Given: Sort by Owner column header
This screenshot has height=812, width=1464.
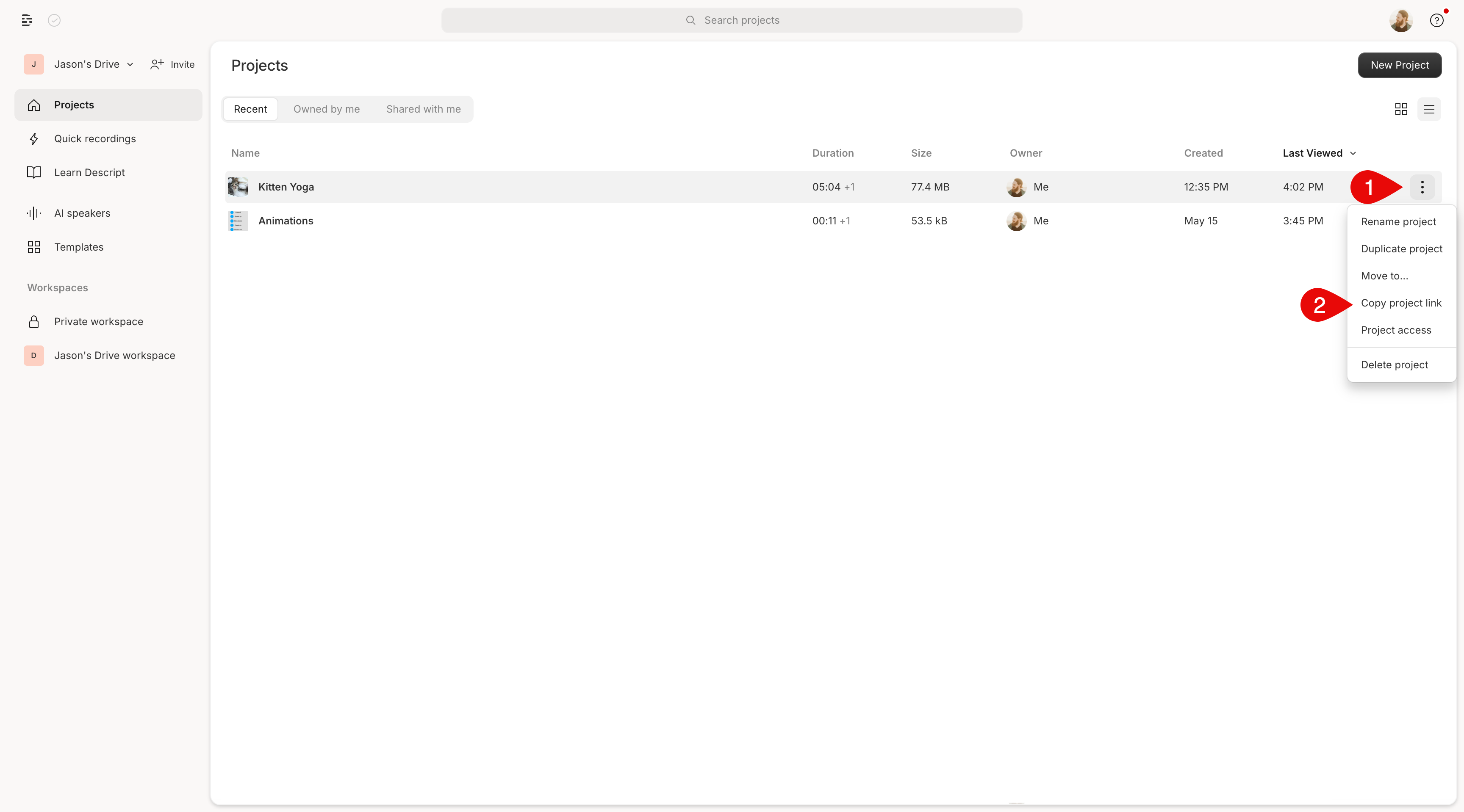Looking at the screenshot, I should coord(1026,153).
